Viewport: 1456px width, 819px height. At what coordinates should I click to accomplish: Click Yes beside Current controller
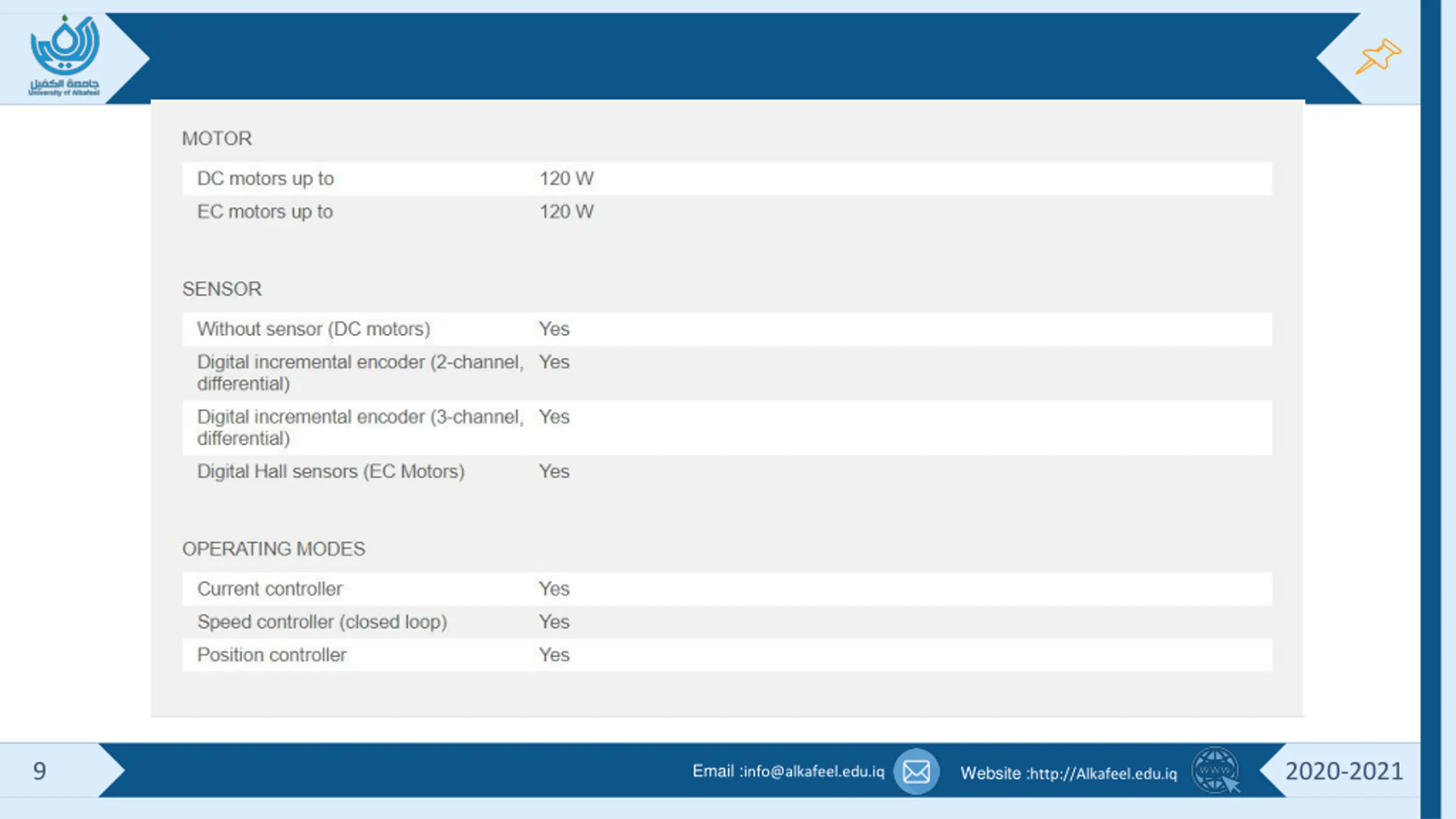tap(554, 589)
